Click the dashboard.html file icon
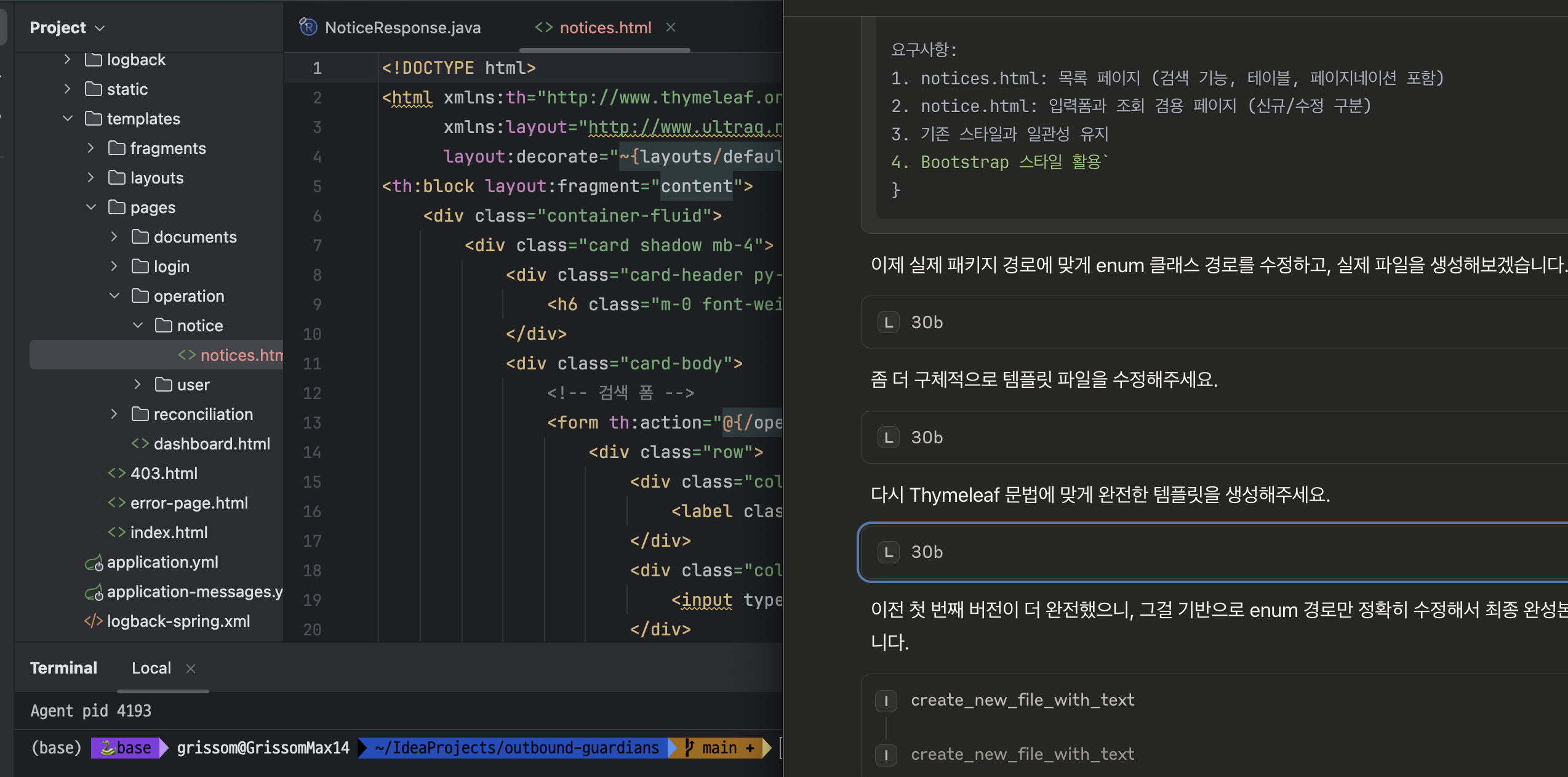The height and width of the screenshot is (777, 1568). 140,443
